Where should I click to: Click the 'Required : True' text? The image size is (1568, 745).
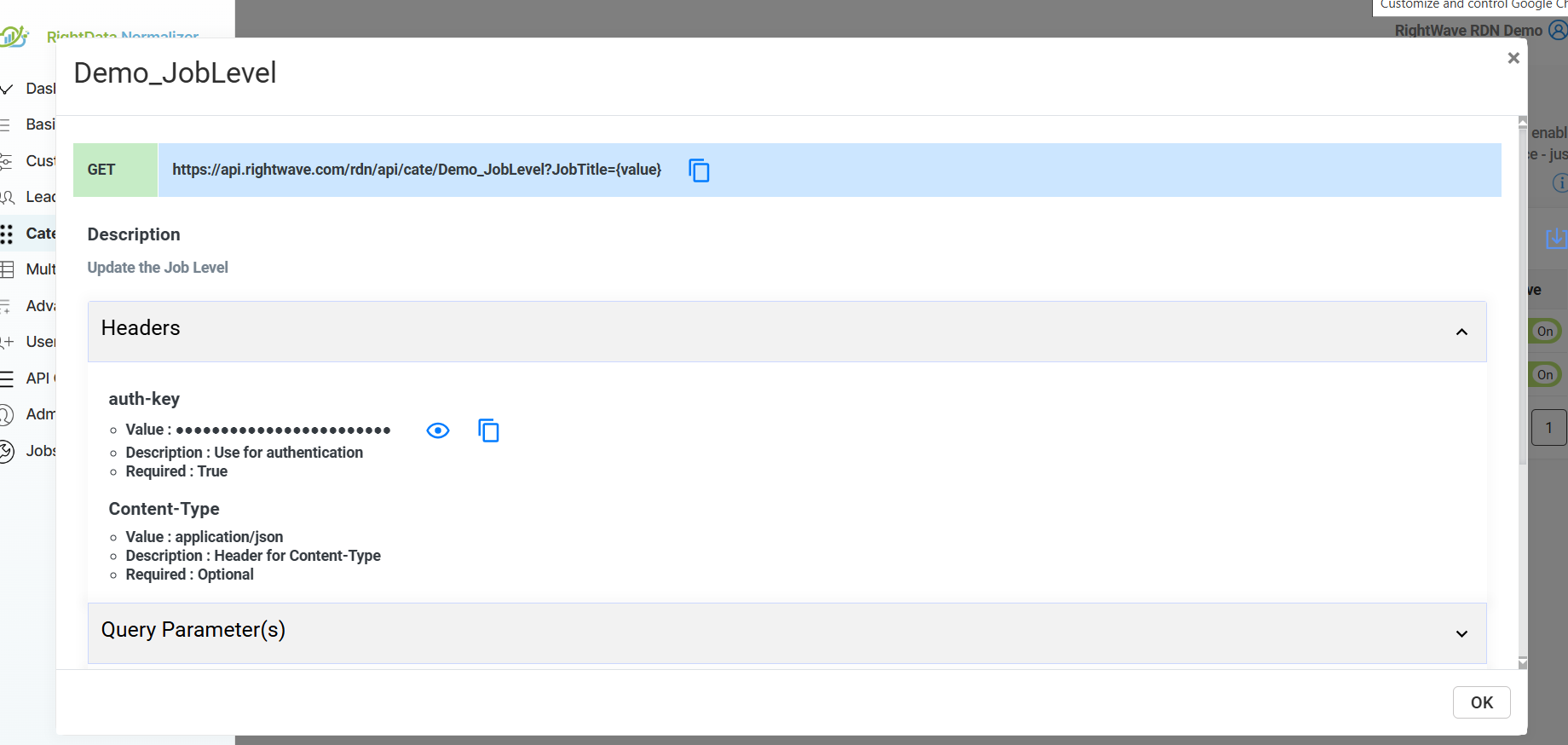tap(176, 471)
